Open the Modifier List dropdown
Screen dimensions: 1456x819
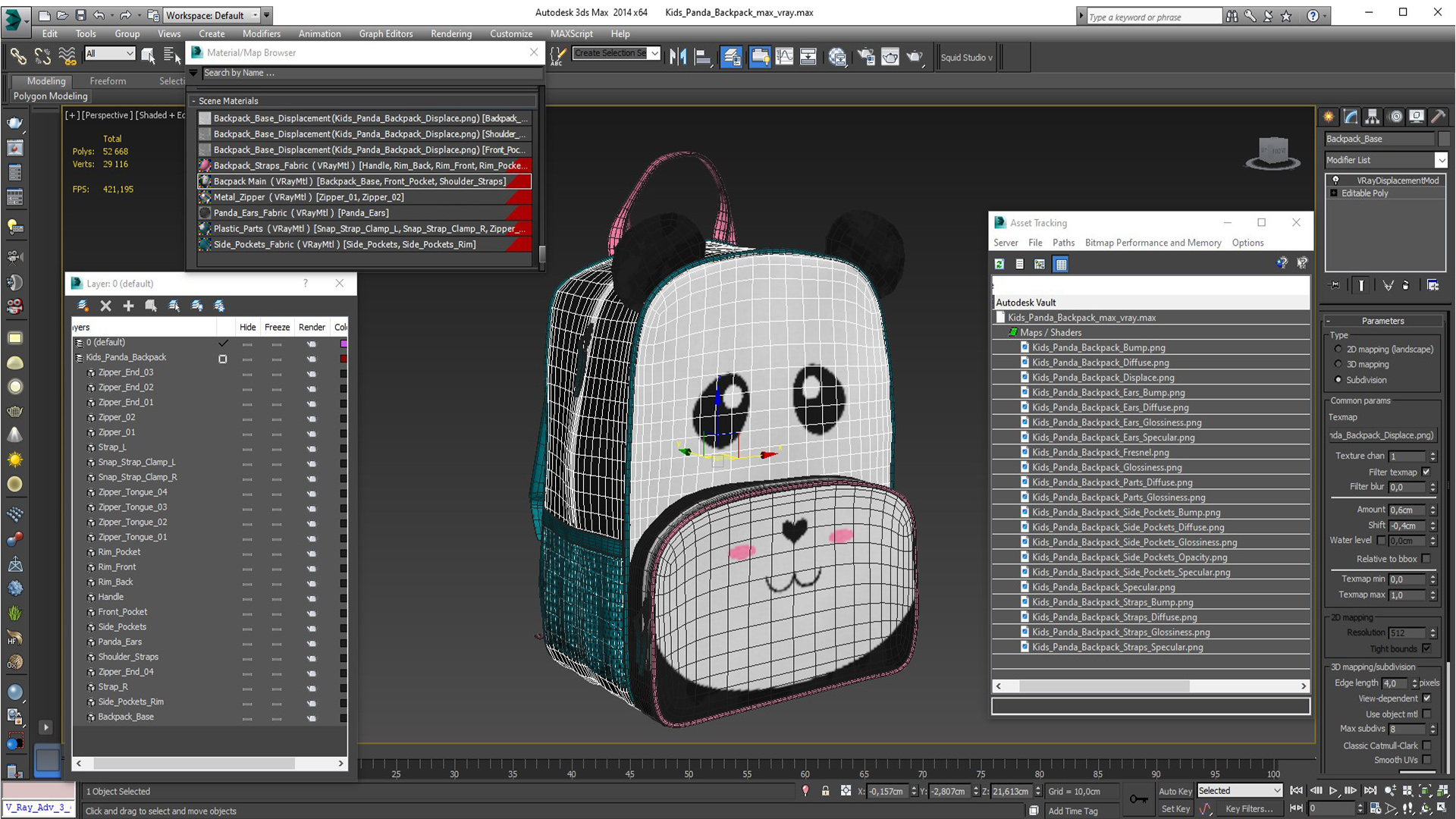[1441, 160]
